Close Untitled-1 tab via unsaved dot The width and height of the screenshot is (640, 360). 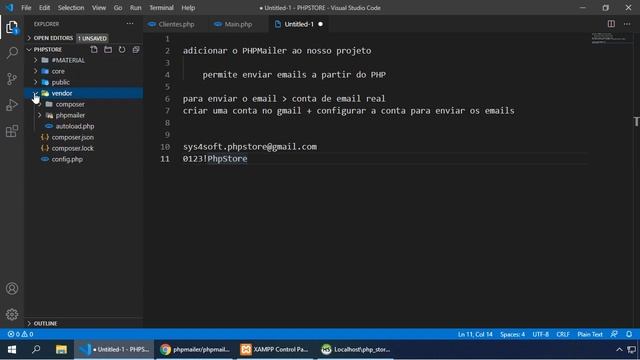tap(320, 24)
